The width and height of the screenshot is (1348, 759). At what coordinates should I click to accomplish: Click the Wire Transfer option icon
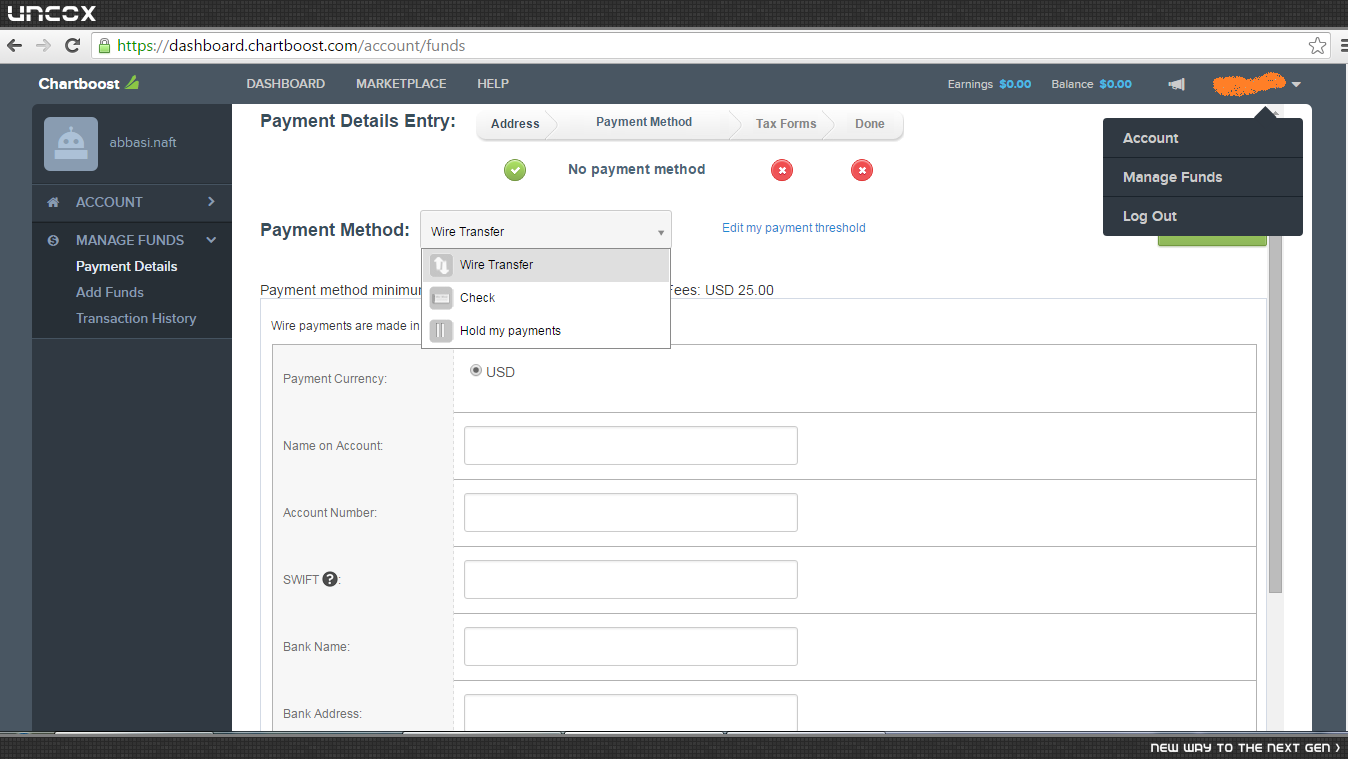click(x=441, y=265)
